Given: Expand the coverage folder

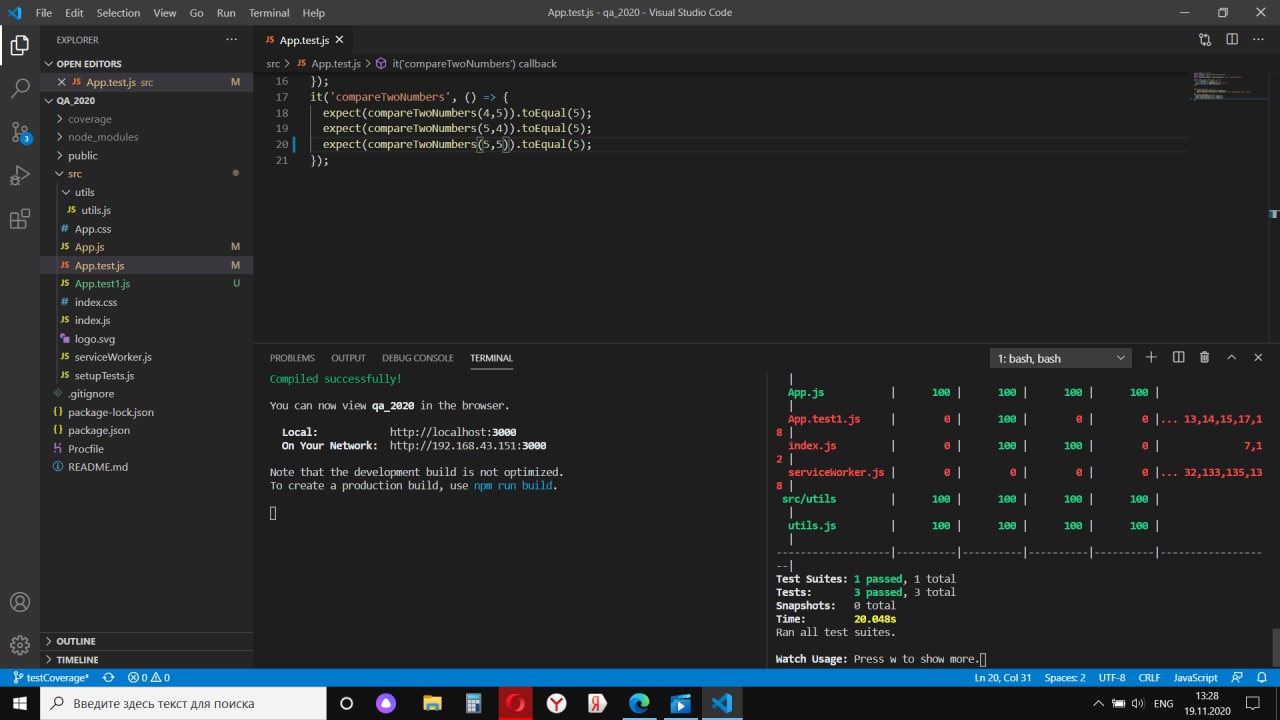Looking at the screenshot, I should click(x=147, y=119).
